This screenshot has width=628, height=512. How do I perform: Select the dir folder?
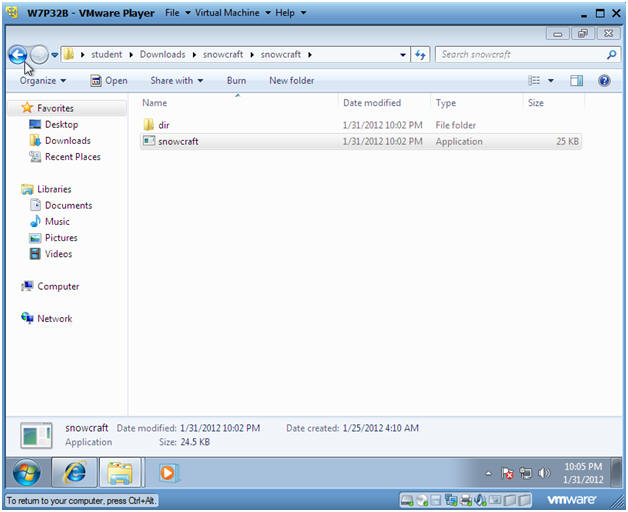[x=164, y=125]
